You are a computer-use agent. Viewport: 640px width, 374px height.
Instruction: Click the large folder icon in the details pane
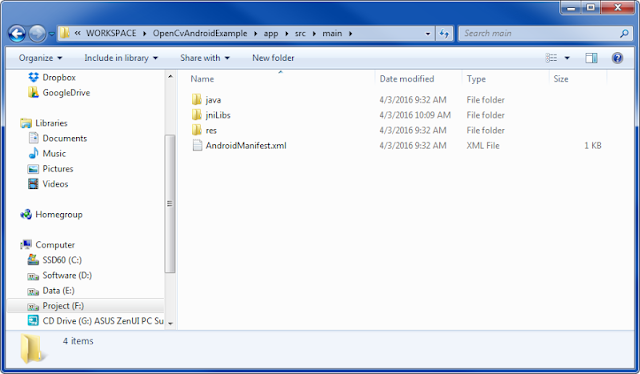point(32,349)
